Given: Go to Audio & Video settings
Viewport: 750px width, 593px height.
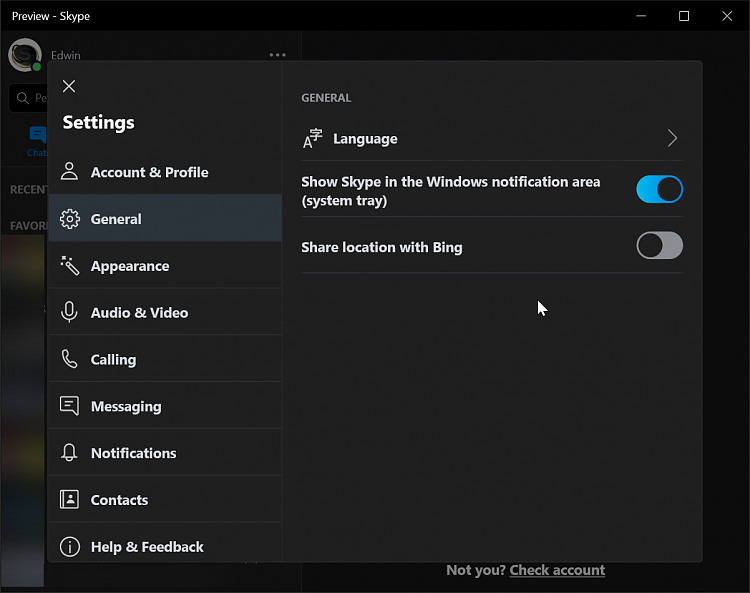Looking at the screenshot, I should pos(165,312).
